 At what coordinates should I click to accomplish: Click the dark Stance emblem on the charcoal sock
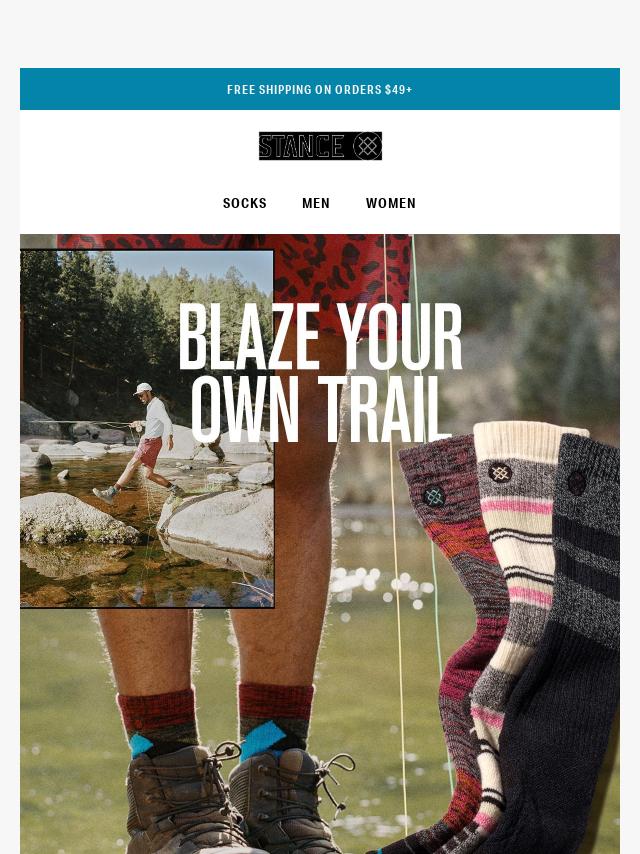click(577, 483)
